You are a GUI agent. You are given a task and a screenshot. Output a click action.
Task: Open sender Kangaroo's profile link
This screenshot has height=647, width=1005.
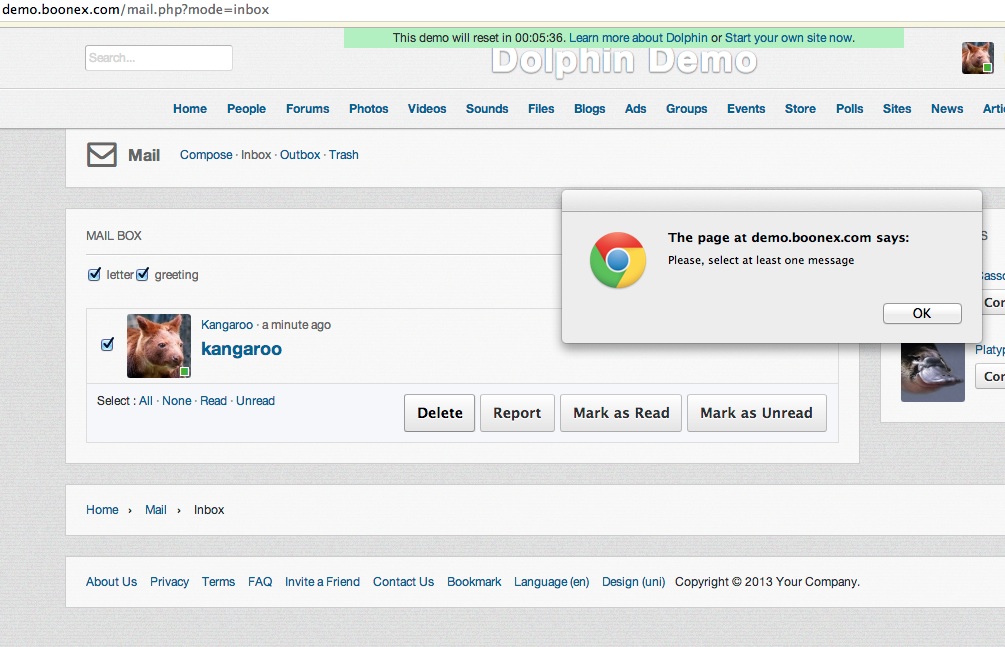pos(227,325)
